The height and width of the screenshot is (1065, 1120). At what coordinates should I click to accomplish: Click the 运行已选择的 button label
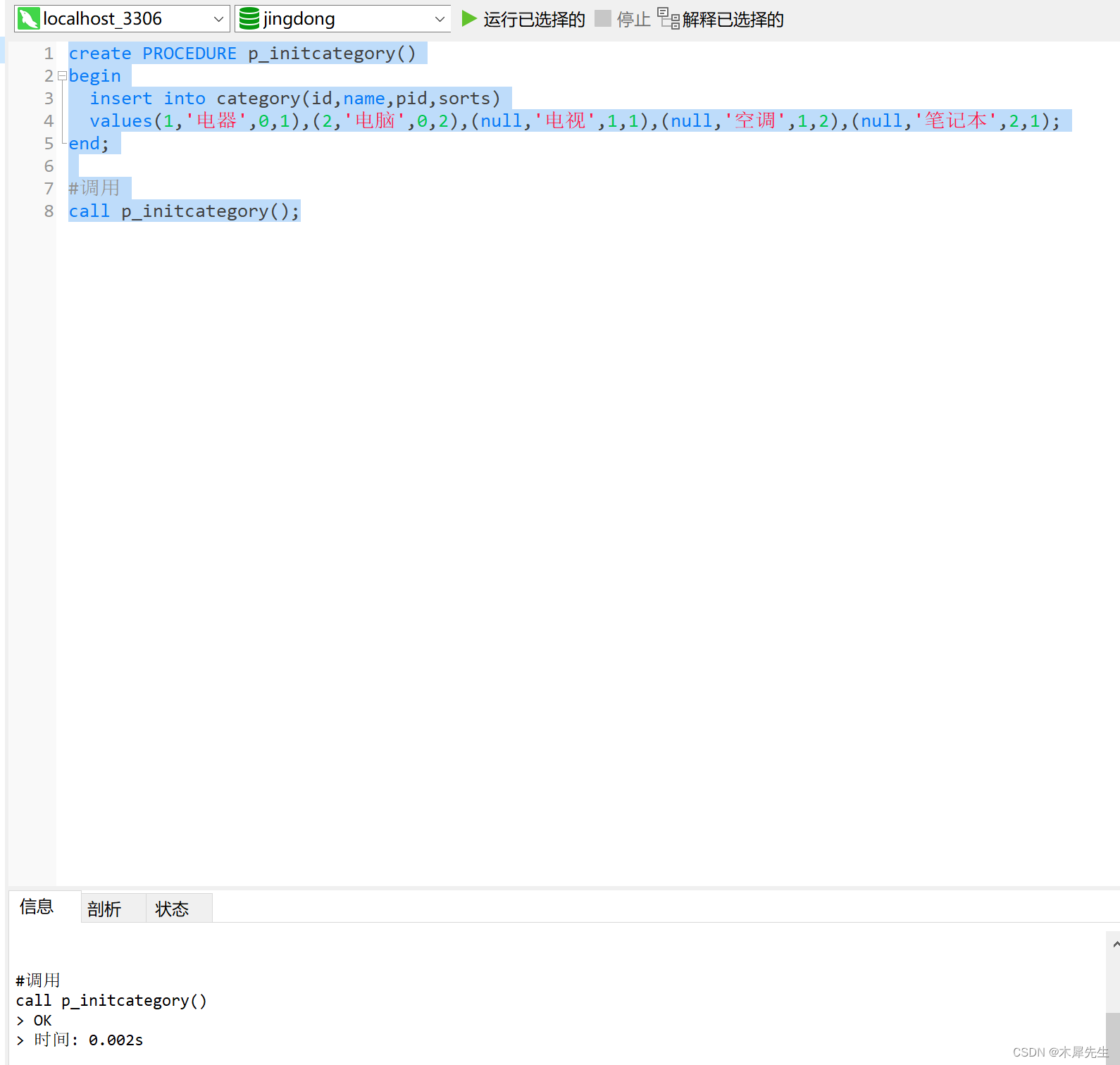click(535, 20)
